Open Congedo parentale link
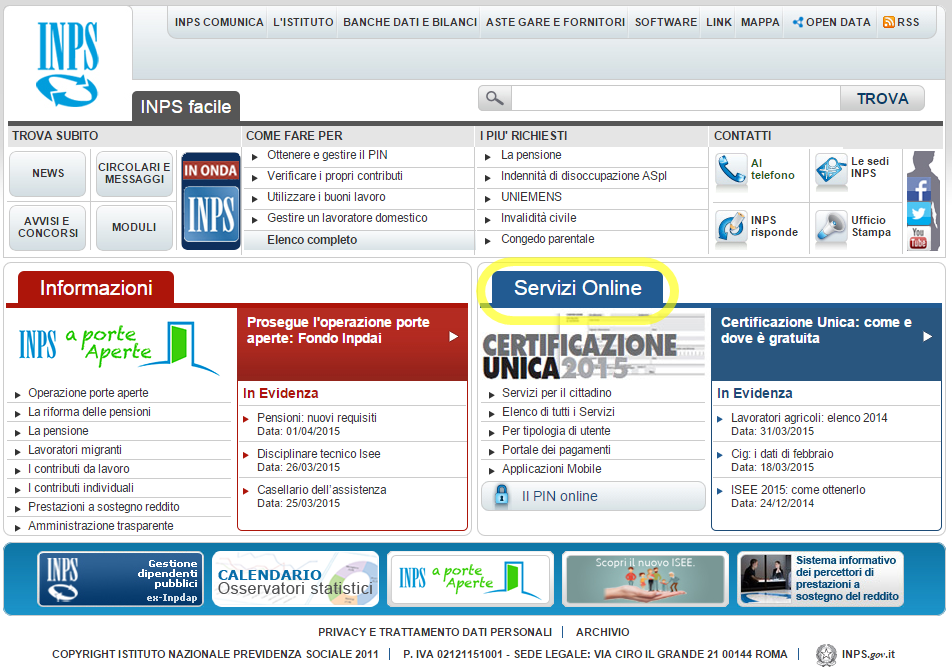952x669 pixels. coord(548,239)
